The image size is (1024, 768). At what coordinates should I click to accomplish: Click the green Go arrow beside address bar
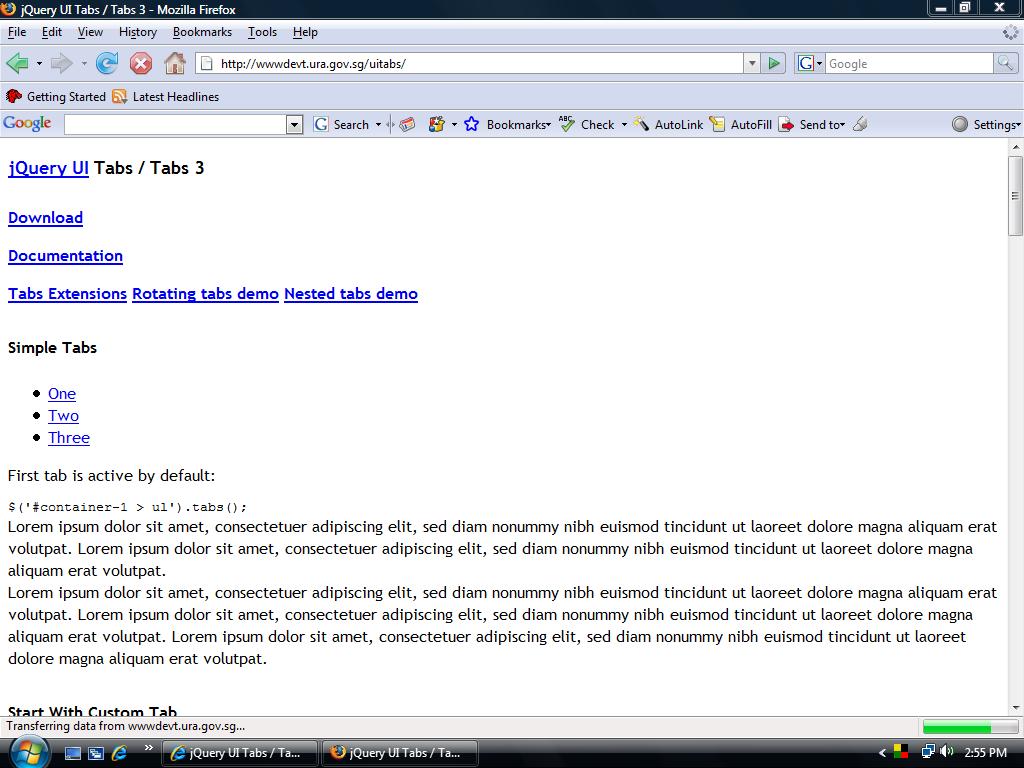773,64
